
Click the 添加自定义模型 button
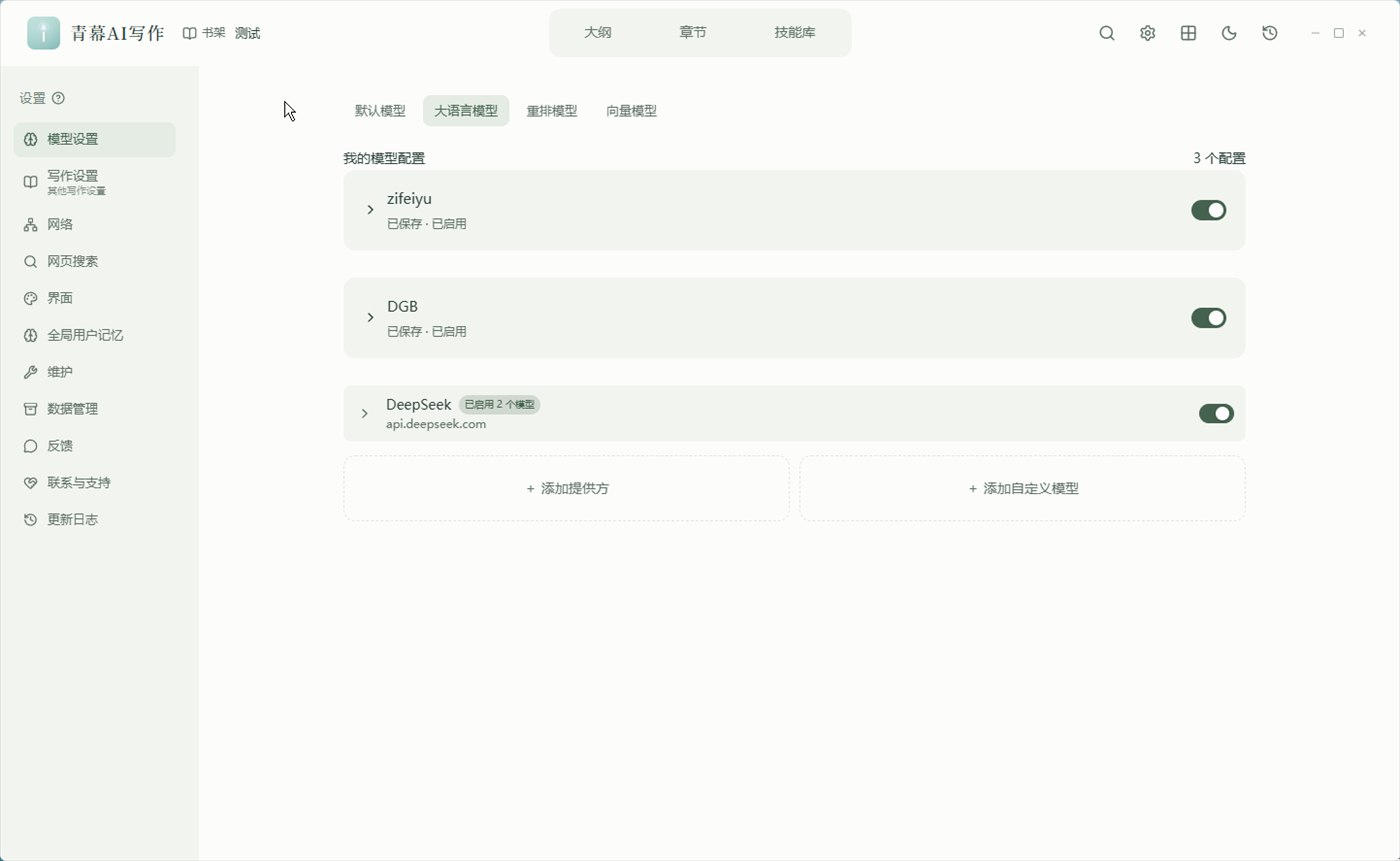coord(1023,488)
